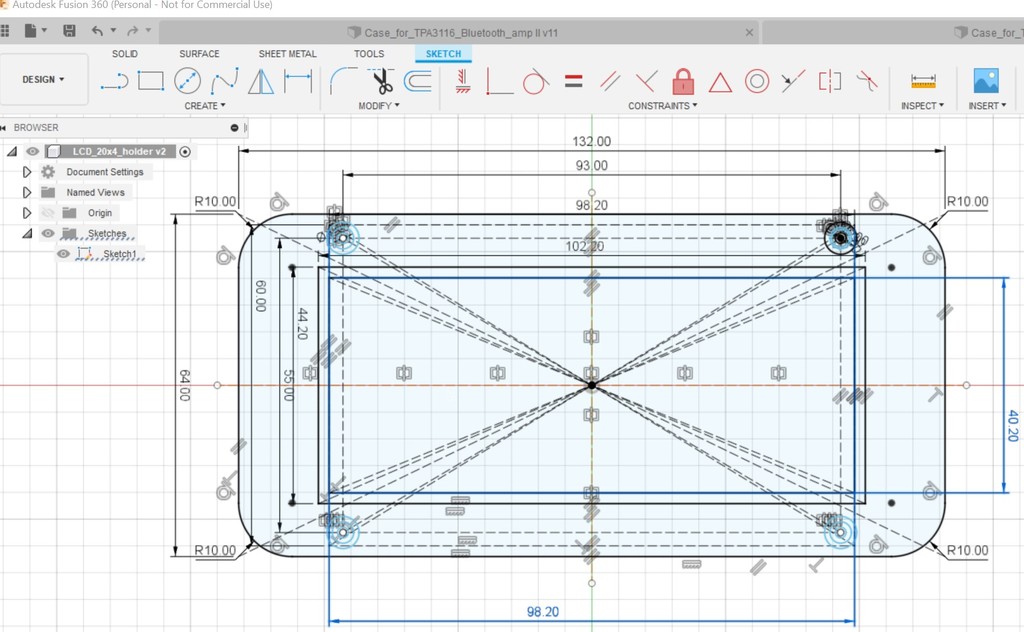The width and height of the screenshot is (1024, 632).
Task: Apply the Fix/Lock constraint
Action: tap(683, 81)
